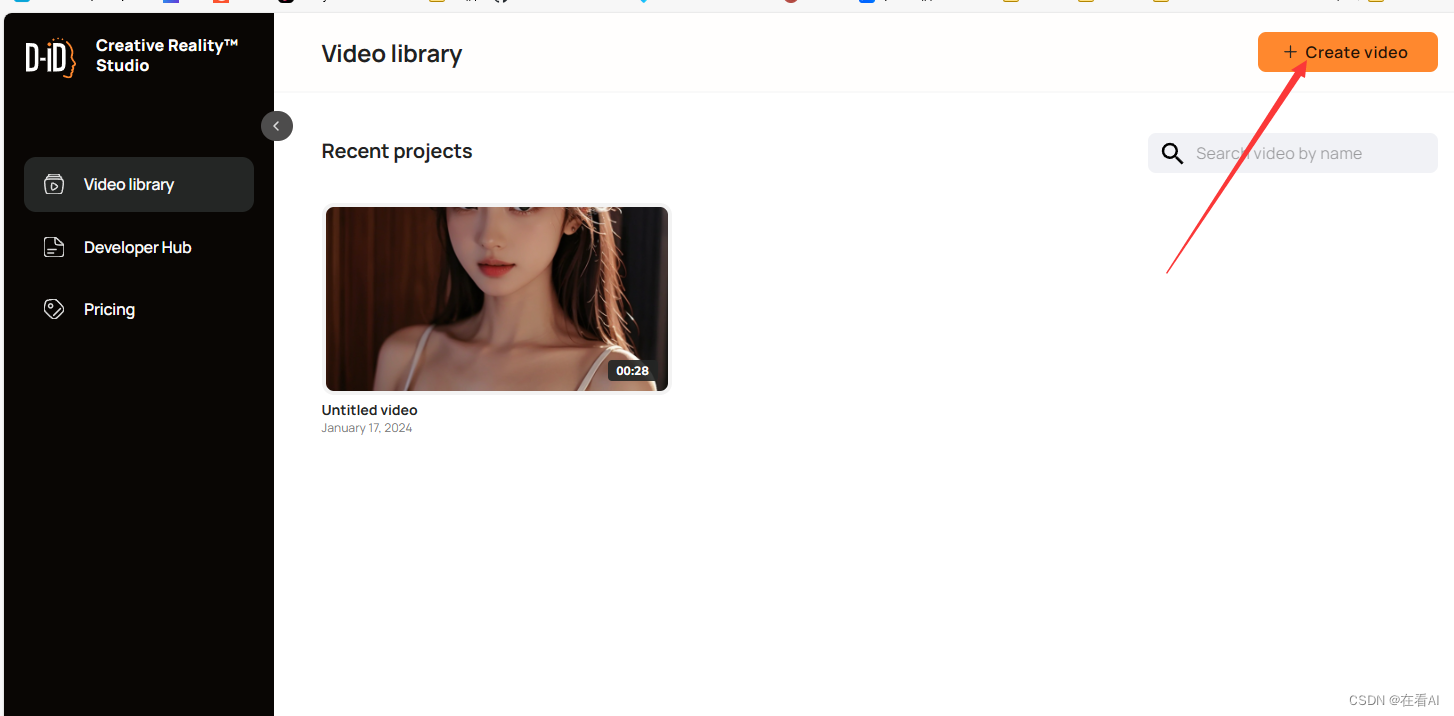Click the January 17, 2024 date
The height and width of the screenshot is (716, 1454).
click(366, 428)
